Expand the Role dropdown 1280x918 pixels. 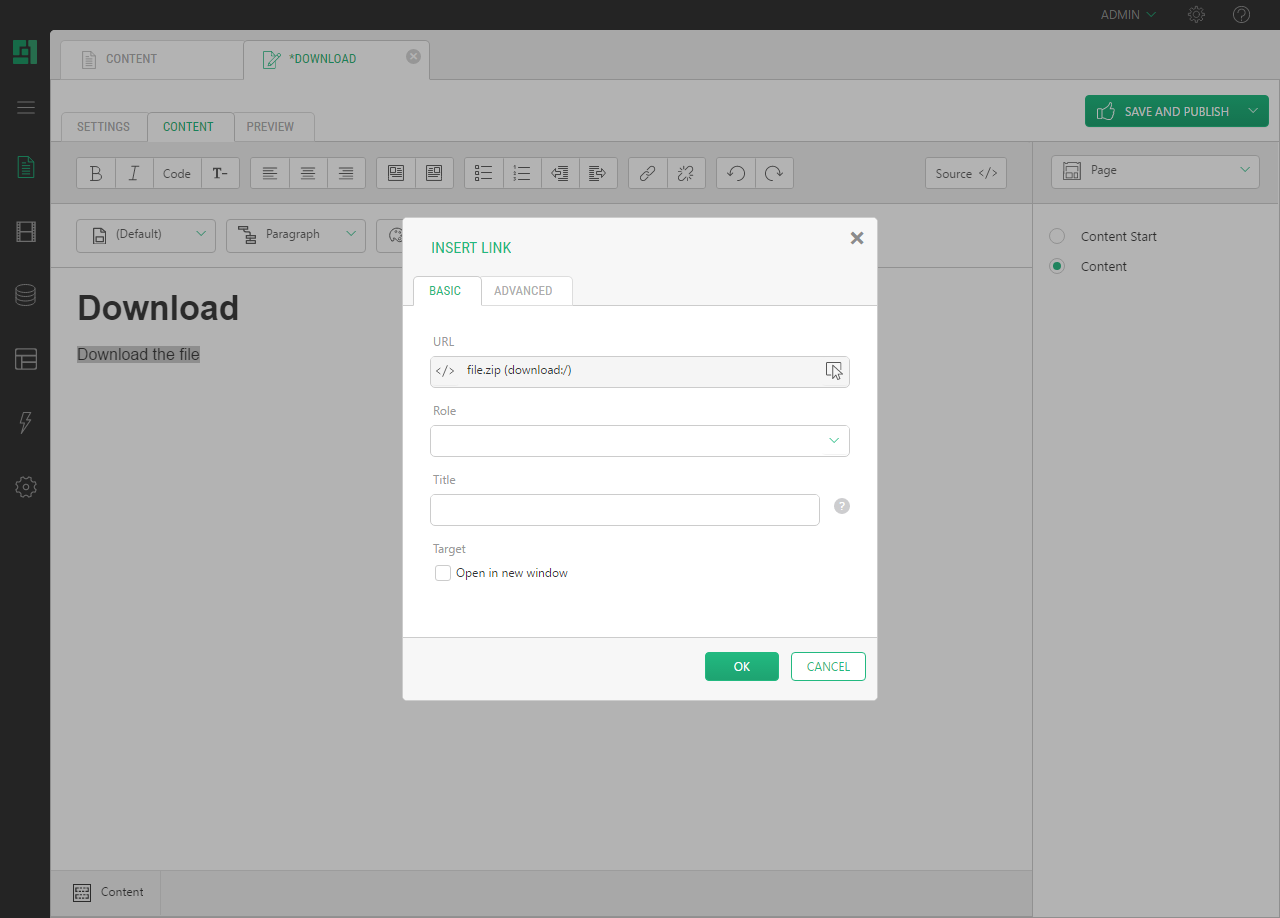(640, 441)
